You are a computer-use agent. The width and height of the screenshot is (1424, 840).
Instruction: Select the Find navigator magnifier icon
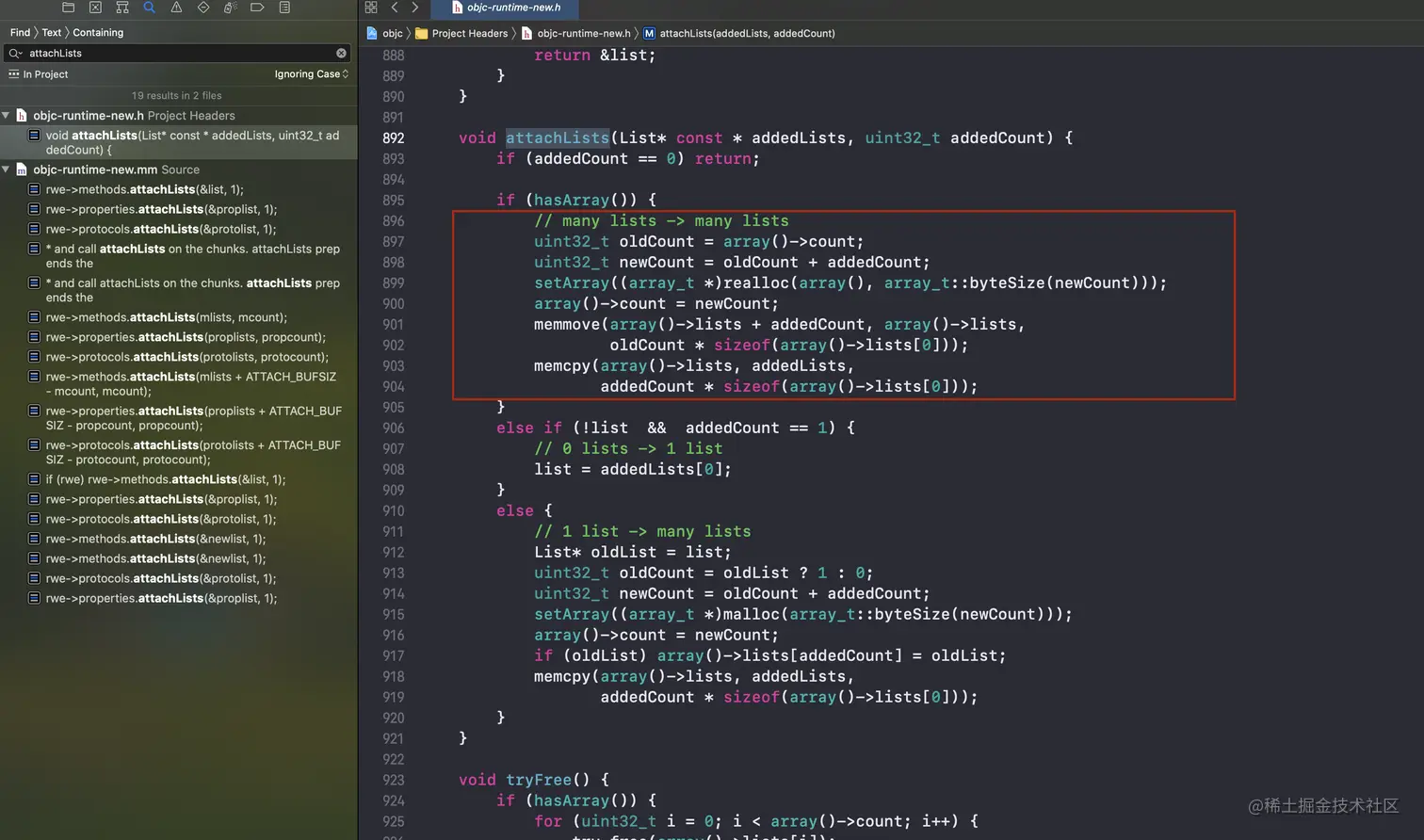click(x=149, y=8)
